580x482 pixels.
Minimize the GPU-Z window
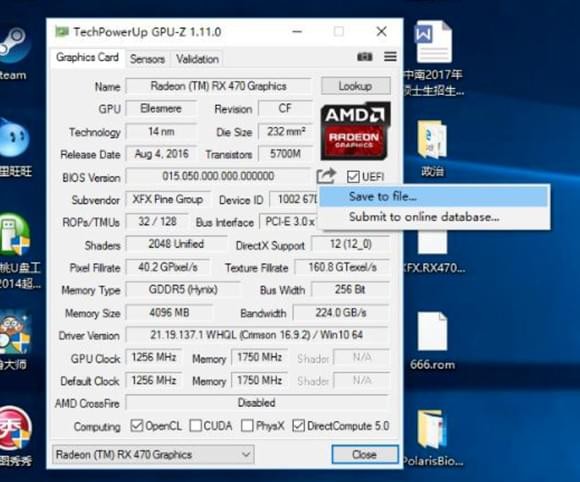(x=297, y=32)
